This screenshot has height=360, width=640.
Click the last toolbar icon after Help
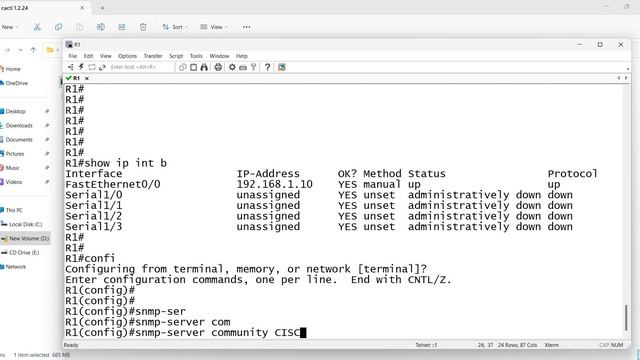pos(282,67)
